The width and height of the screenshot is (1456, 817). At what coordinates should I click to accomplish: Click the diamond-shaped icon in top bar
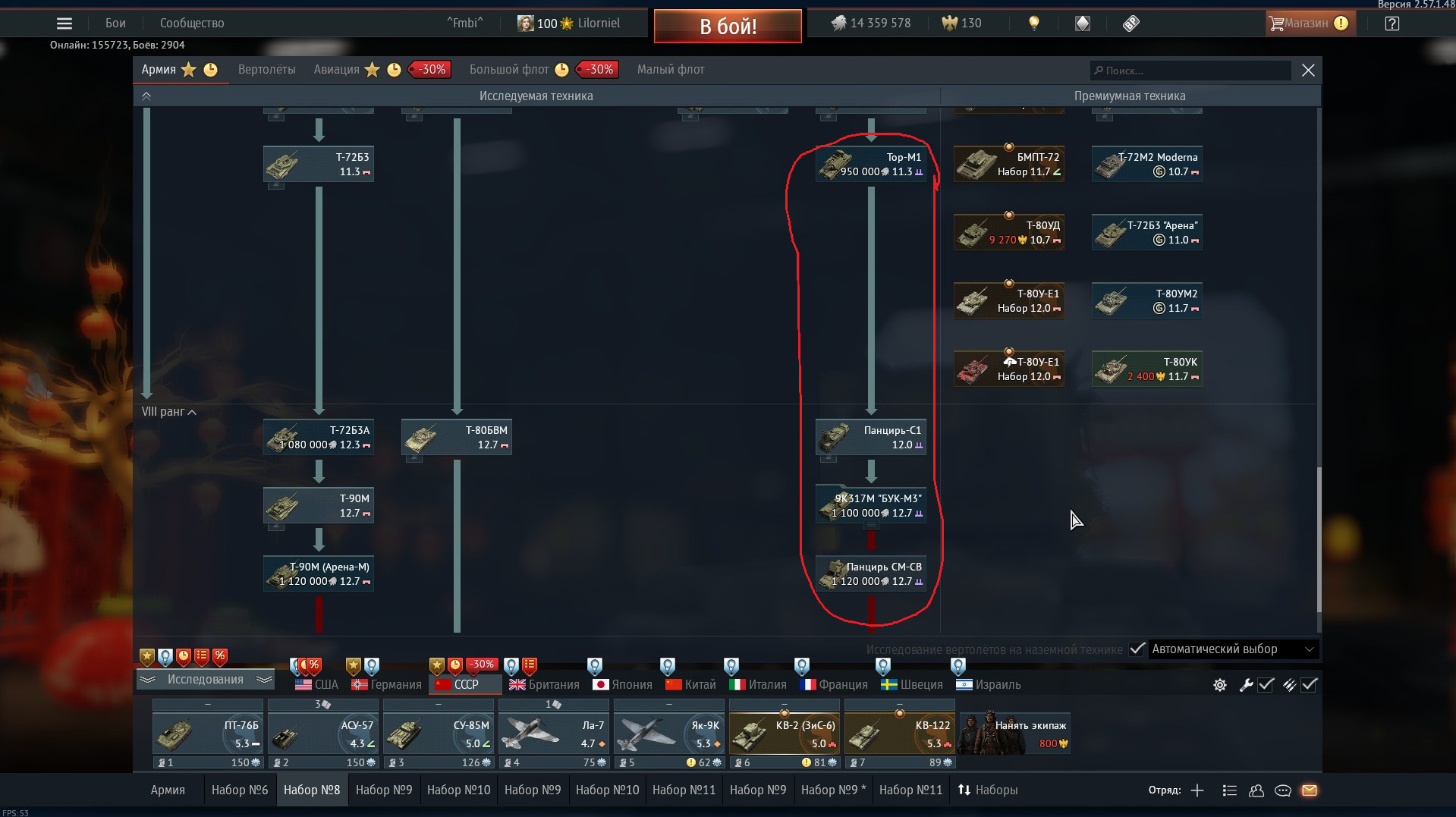(x=1083, y=24)
